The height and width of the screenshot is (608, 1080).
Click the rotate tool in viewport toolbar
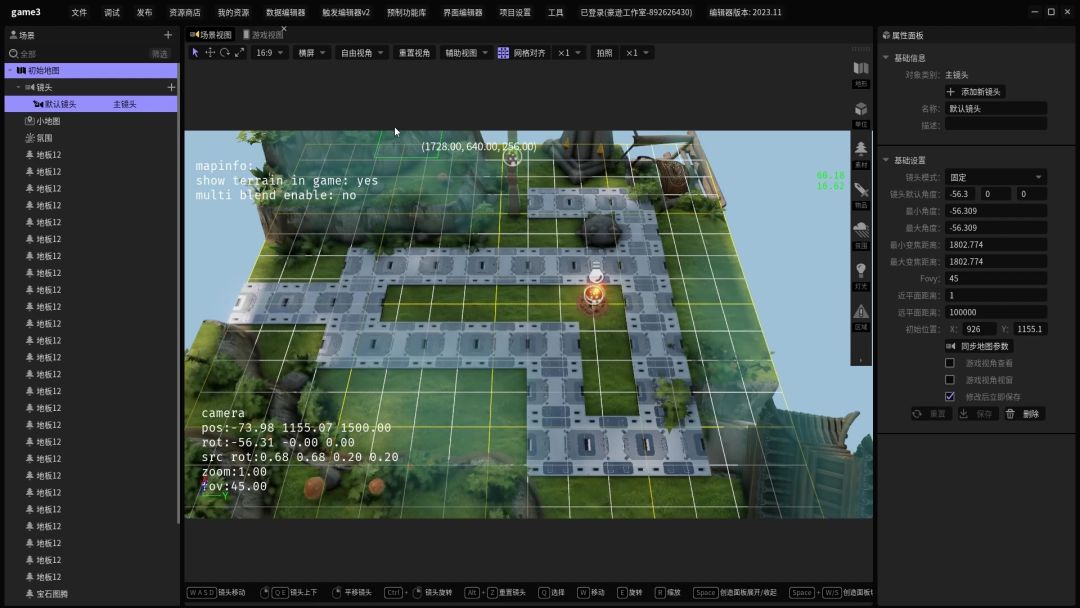pyautogui.click(x=225, y=53)
